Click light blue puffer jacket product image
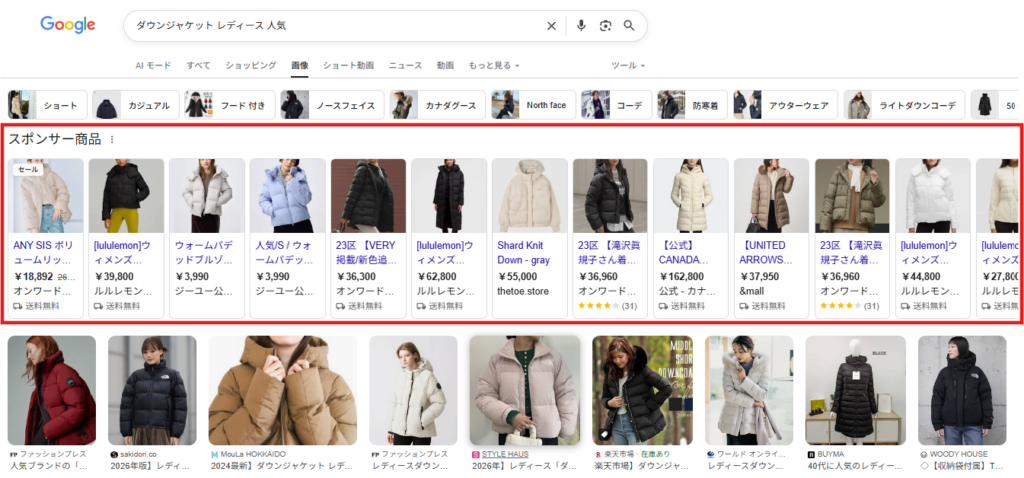1024x478 pixels. (x=287, y=196)
